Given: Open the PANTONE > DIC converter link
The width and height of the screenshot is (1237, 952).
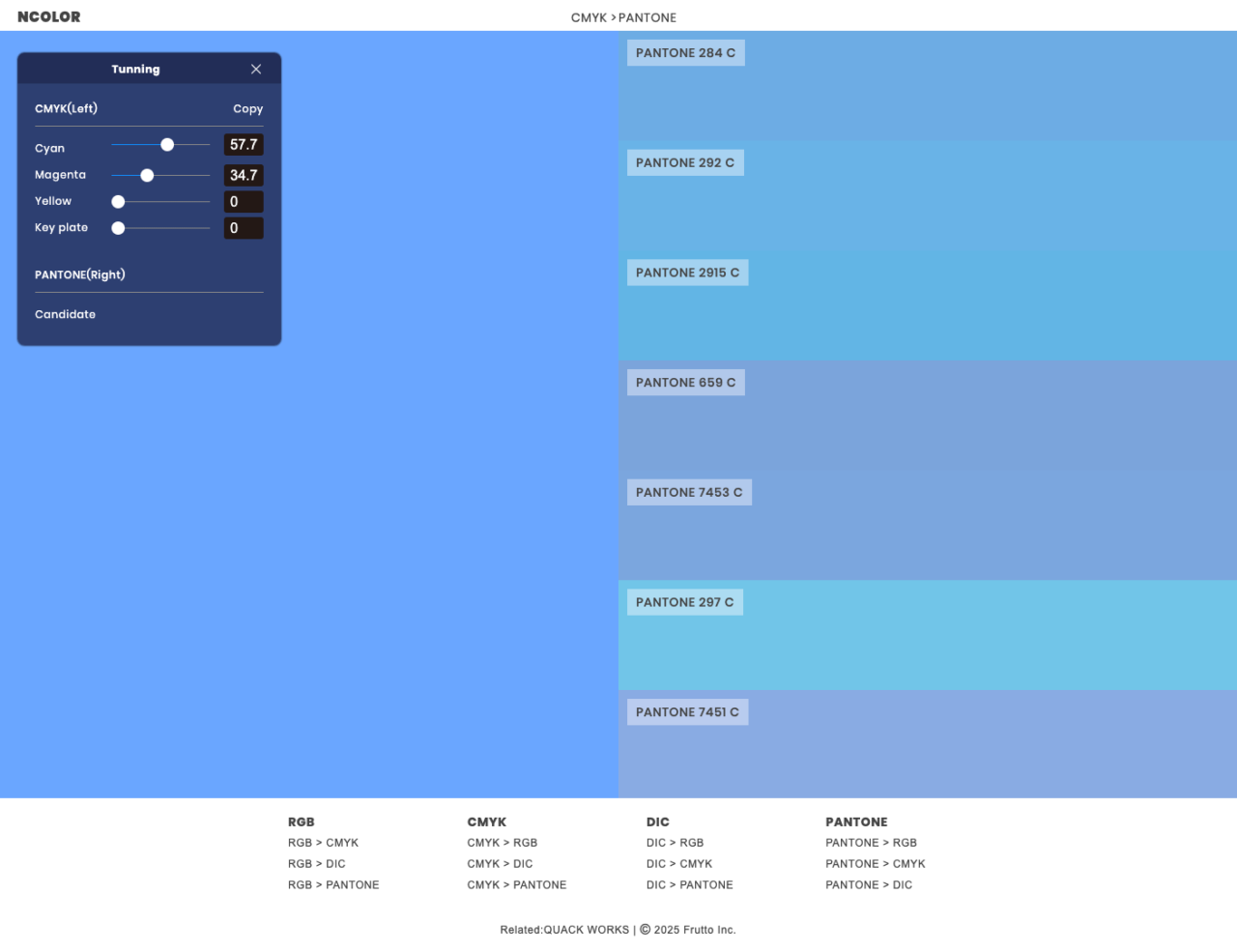Looking at the screenshot, I should click(x=869, y=885).
